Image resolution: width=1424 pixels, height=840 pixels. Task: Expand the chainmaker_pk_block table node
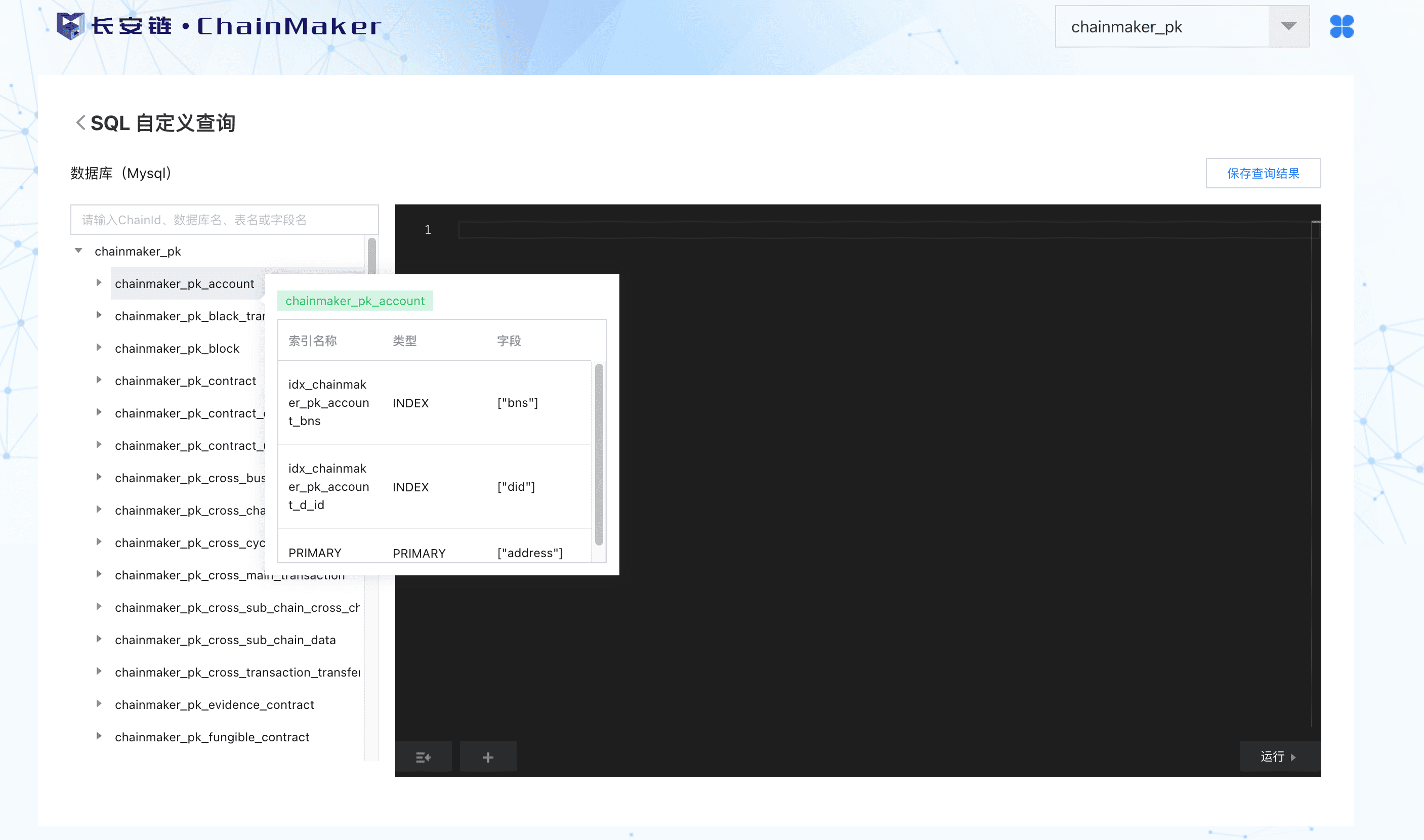(x=99, y=348)
